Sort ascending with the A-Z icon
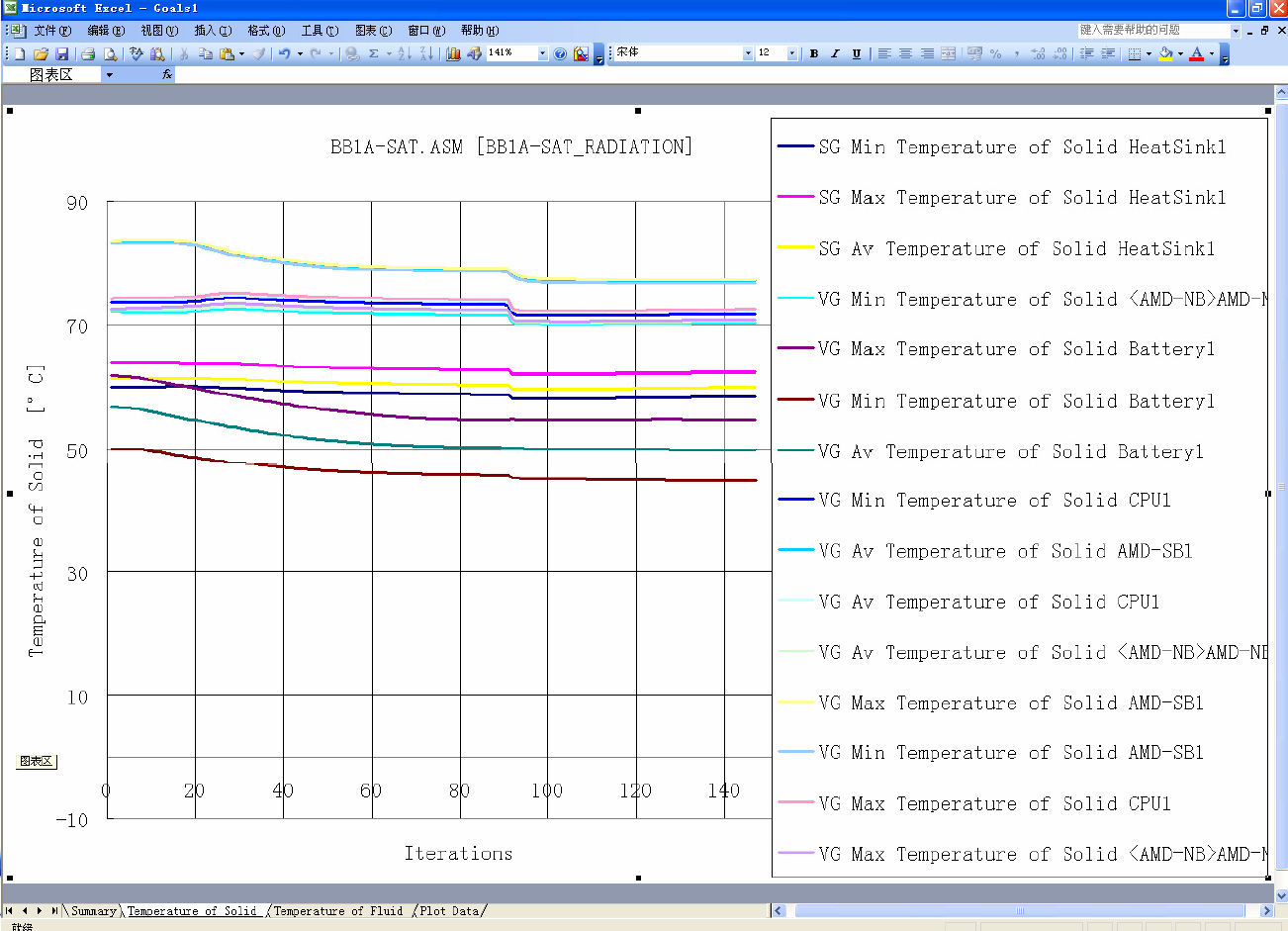This screenshot has width=1288, height=931. (x=405, y=53)
